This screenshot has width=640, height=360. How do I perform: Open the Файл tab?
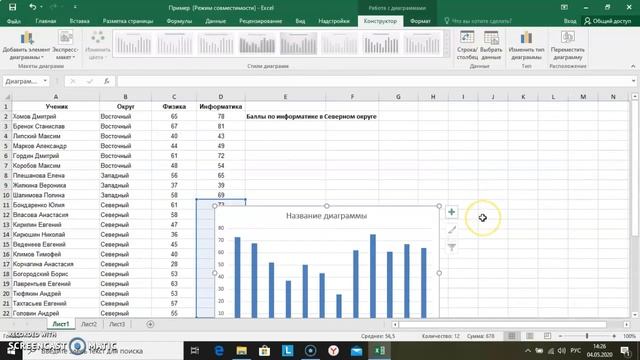coord(13,21)
